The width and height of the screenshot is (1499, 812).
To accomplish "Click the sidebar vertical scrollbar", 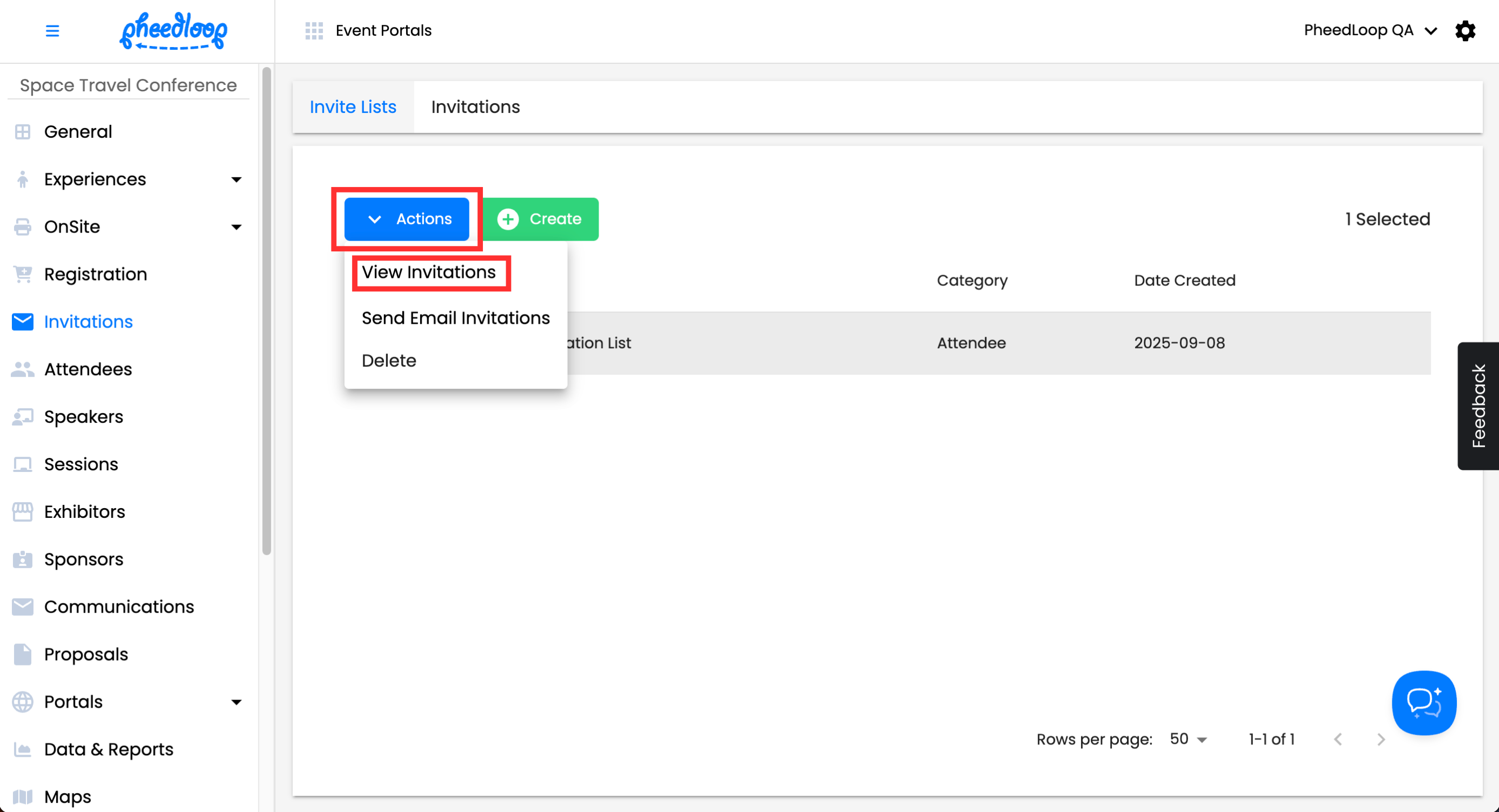I will 267,311.
